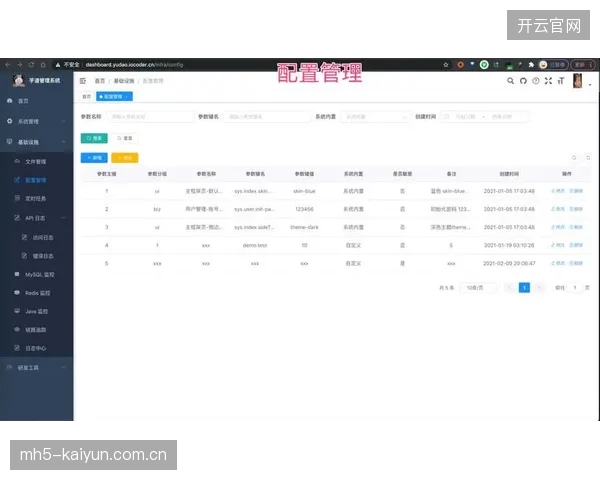Open 日志中心 in the sidebar
The image size is (600, 480).
click(36, 348)
